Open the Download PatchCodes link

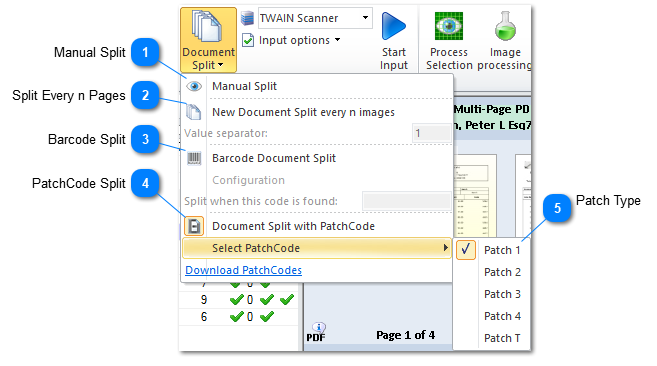(x=243, y=270)
